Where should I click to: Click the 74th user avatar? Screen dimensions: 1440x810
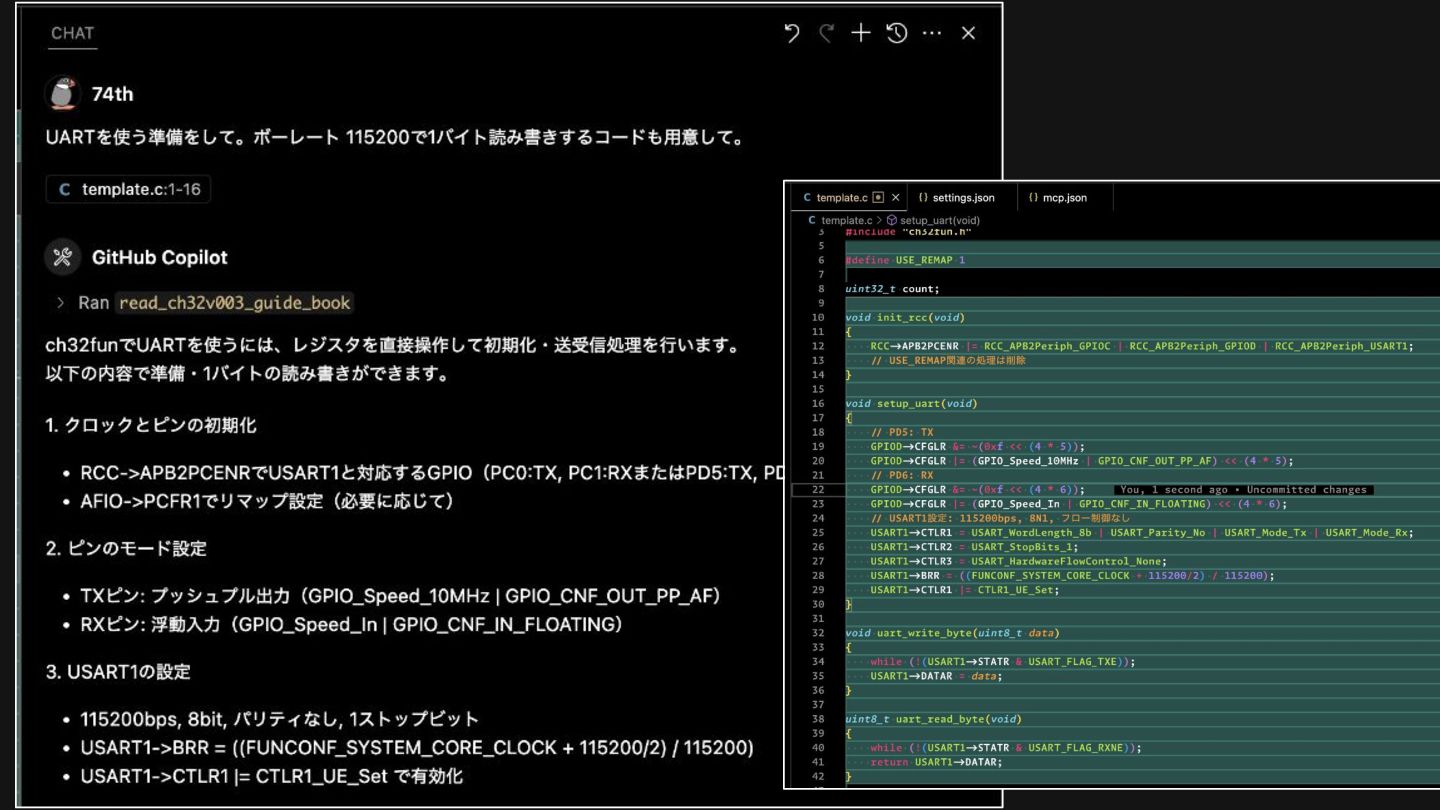[62, 94]
